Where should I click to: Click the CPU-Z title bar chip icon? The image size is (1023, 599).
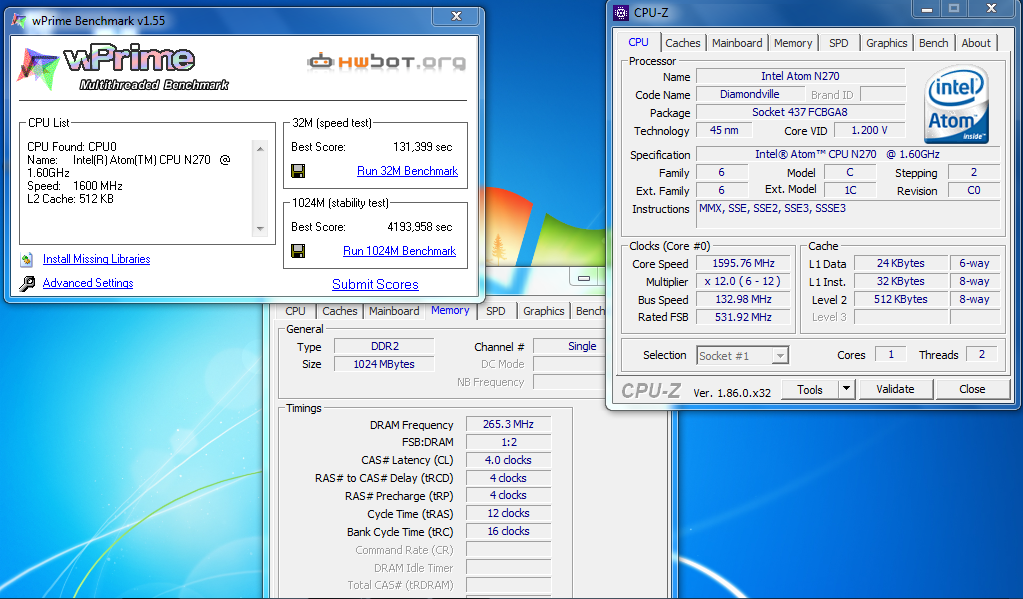[x=621, y=12]
